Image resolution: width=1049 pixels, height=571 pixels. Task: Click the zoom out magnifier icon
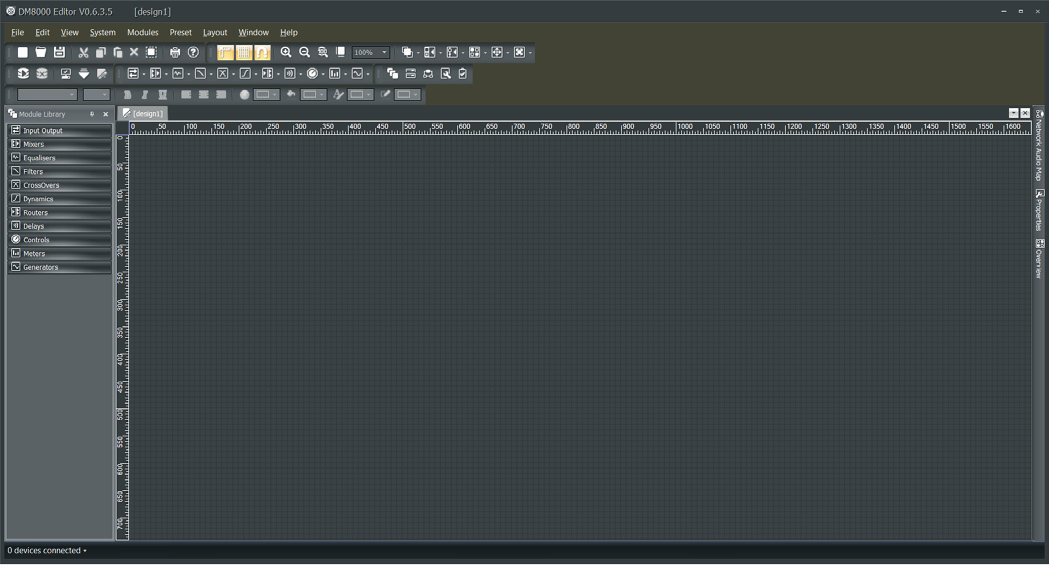[305, 52]
